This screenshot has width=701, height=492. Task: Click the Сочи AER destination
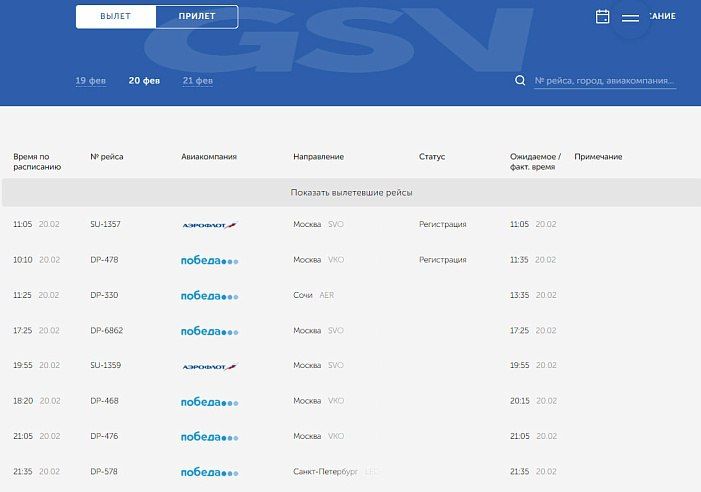pyautogui.click(x=313, y=296)
